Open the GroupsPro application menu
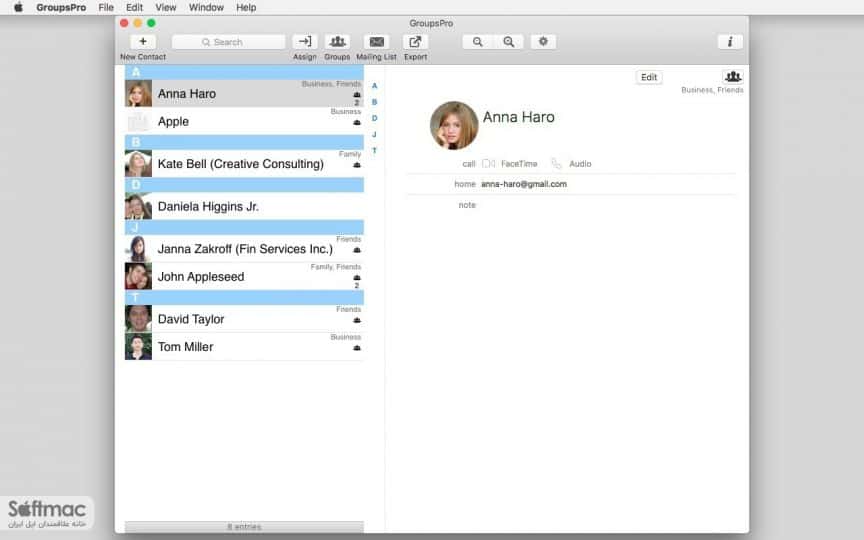Screen dimensions: 864x540 tap(61, 8)
